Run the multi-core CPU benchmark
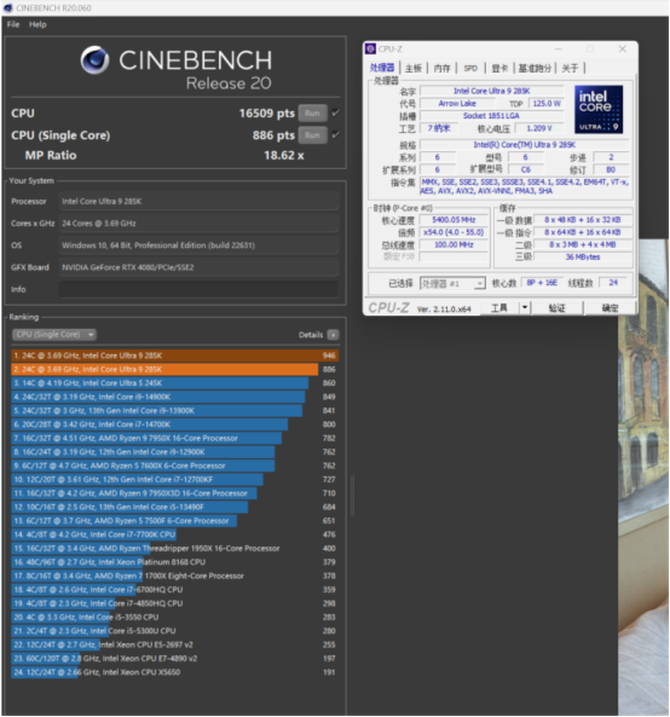This screenshot has width=670, height=717. [x=313, y=113]
